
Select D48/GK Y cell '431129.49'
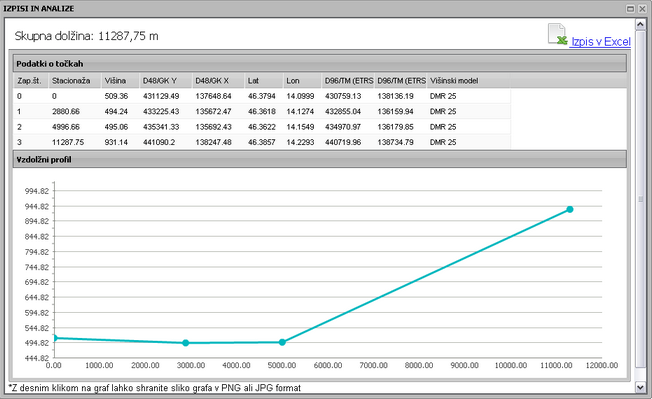[x=161, y=96]
